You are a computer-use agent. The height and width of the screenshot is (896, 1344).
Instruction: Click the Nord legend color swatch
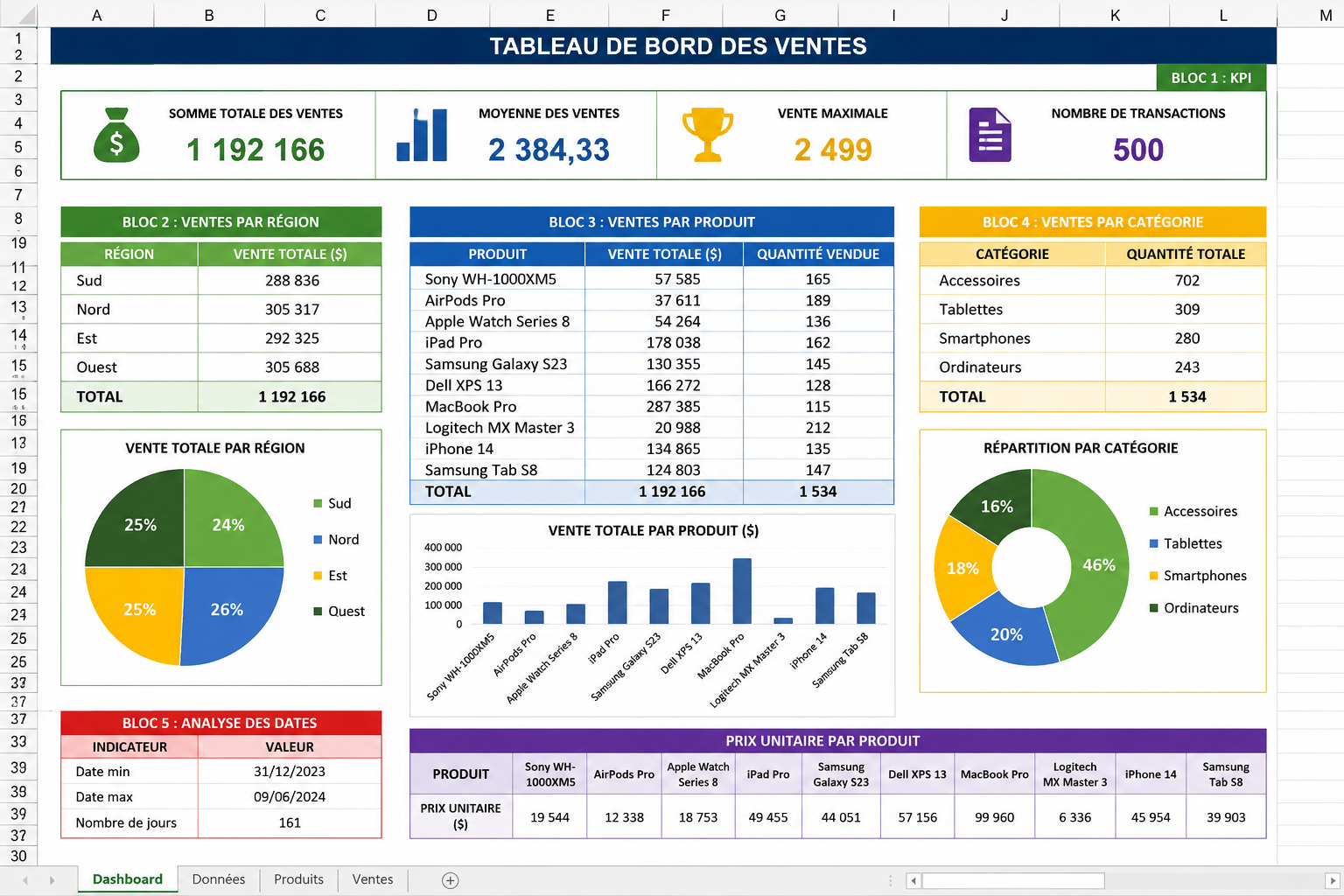click(318, 540)
